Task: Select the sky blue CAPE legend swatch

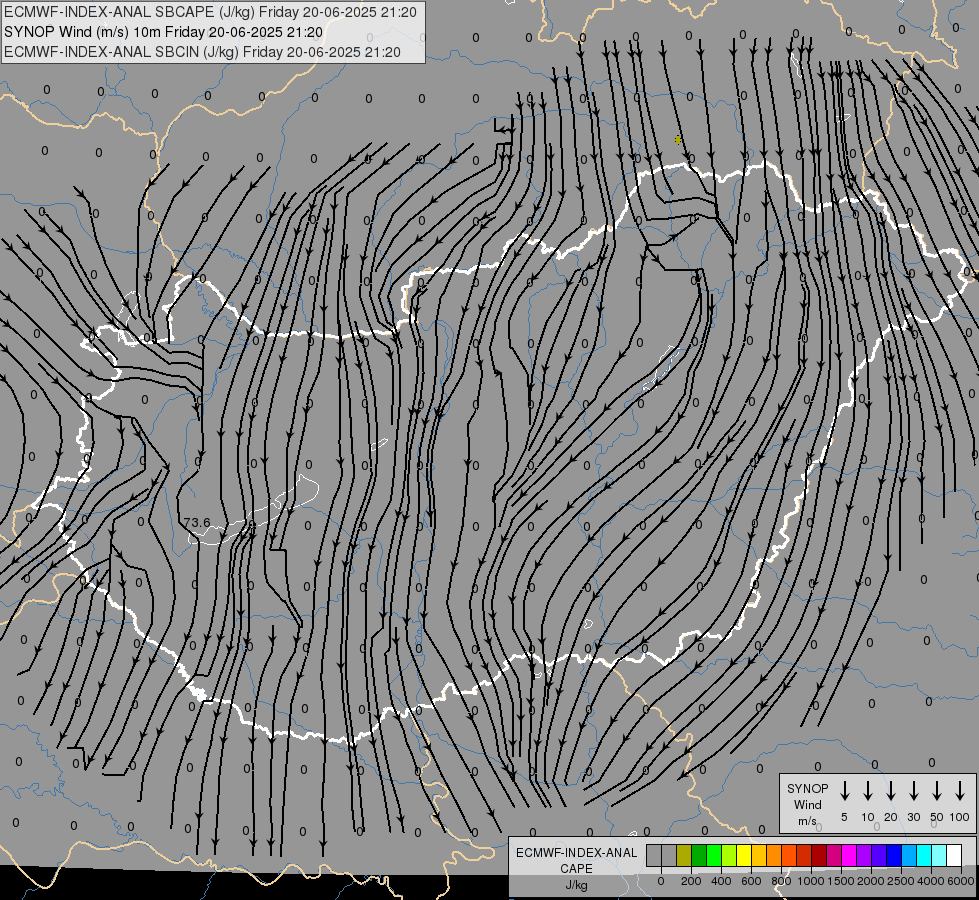Action: coord(909,855)
